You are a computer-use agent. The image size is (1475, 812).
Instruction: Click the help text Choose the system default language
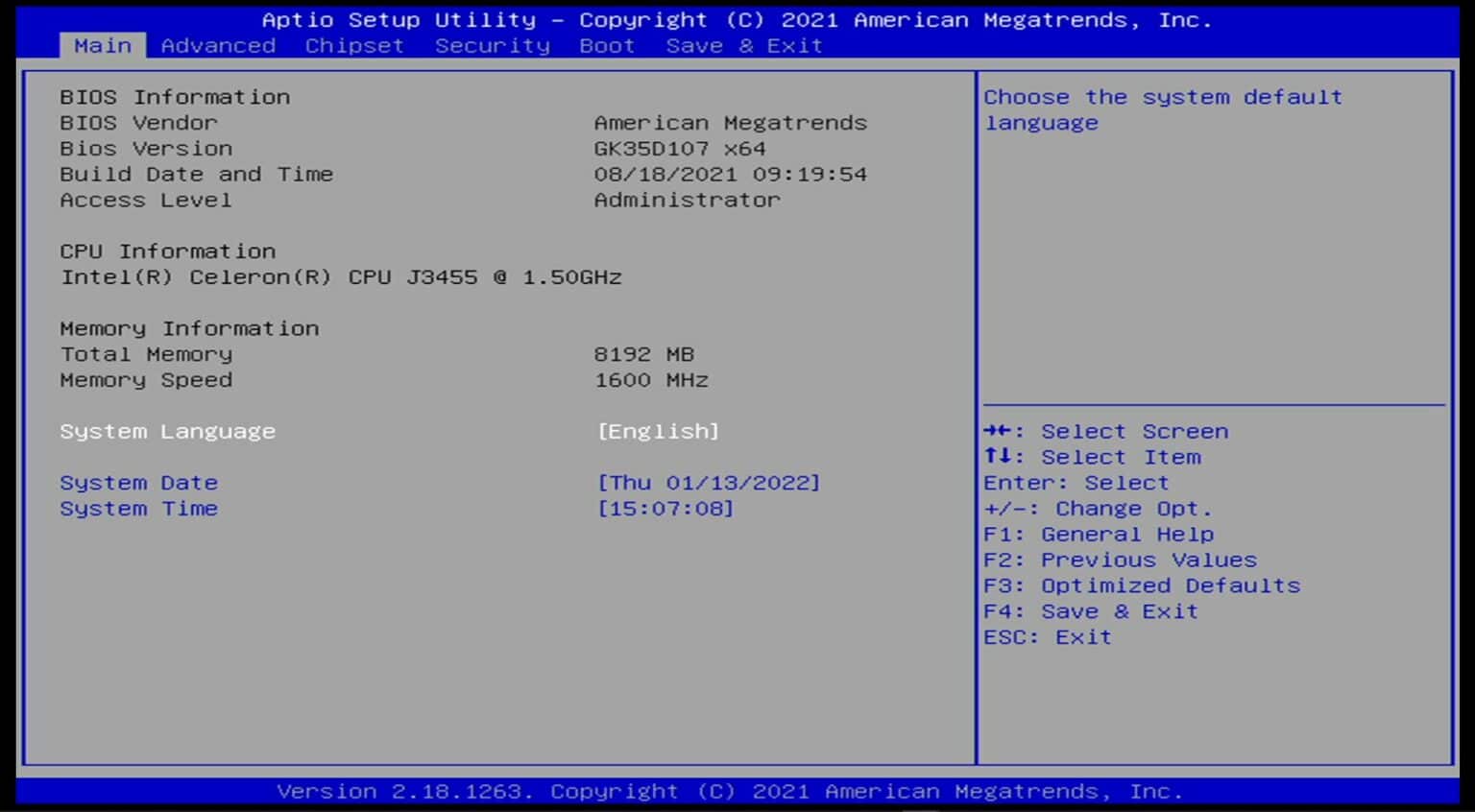click(1164, 109)
